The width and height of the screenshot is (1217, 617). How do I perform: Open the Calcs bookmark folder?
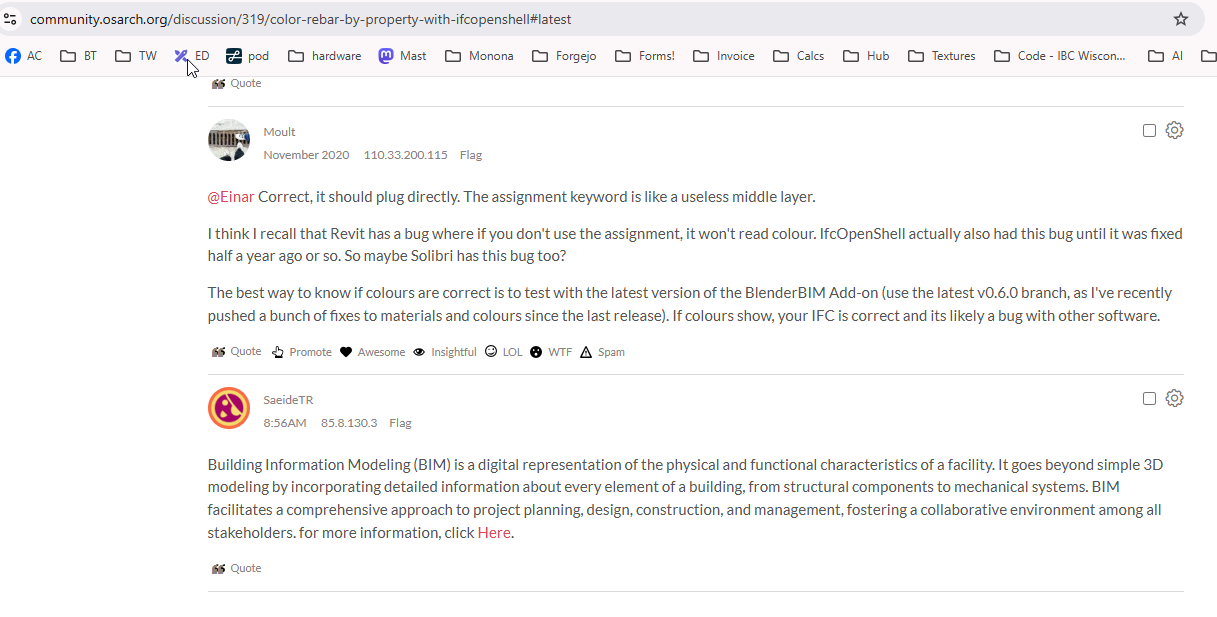(799, 56)
